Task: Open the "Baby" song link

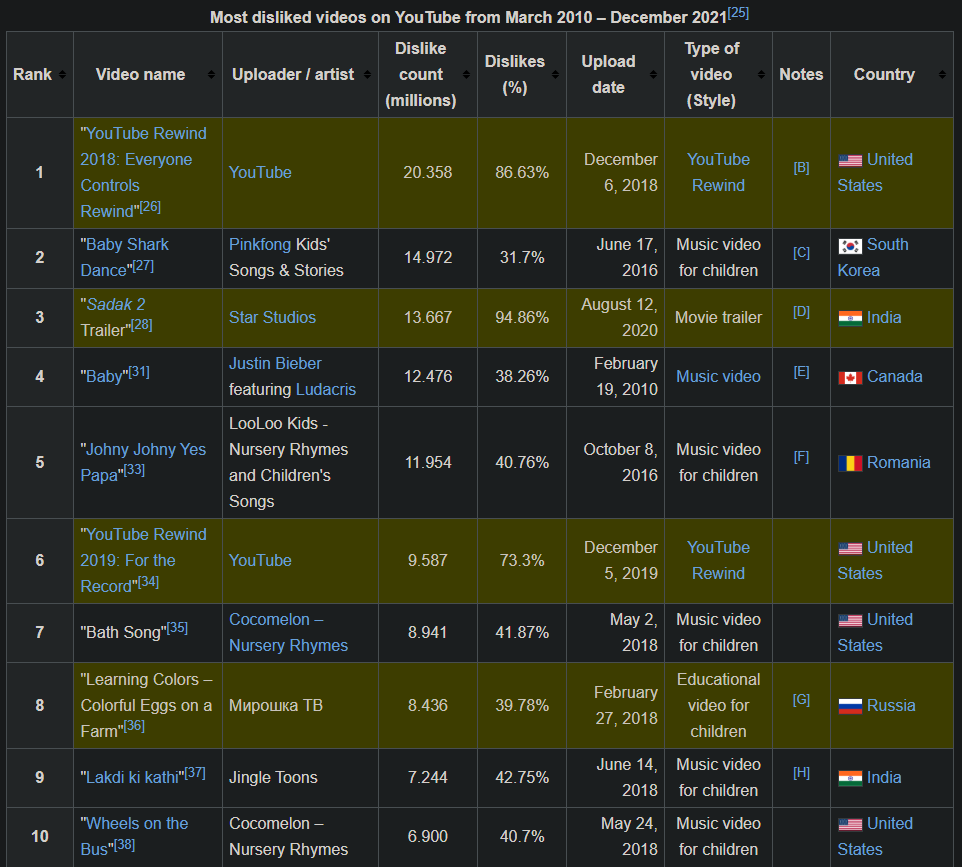Action: point(104,376)
